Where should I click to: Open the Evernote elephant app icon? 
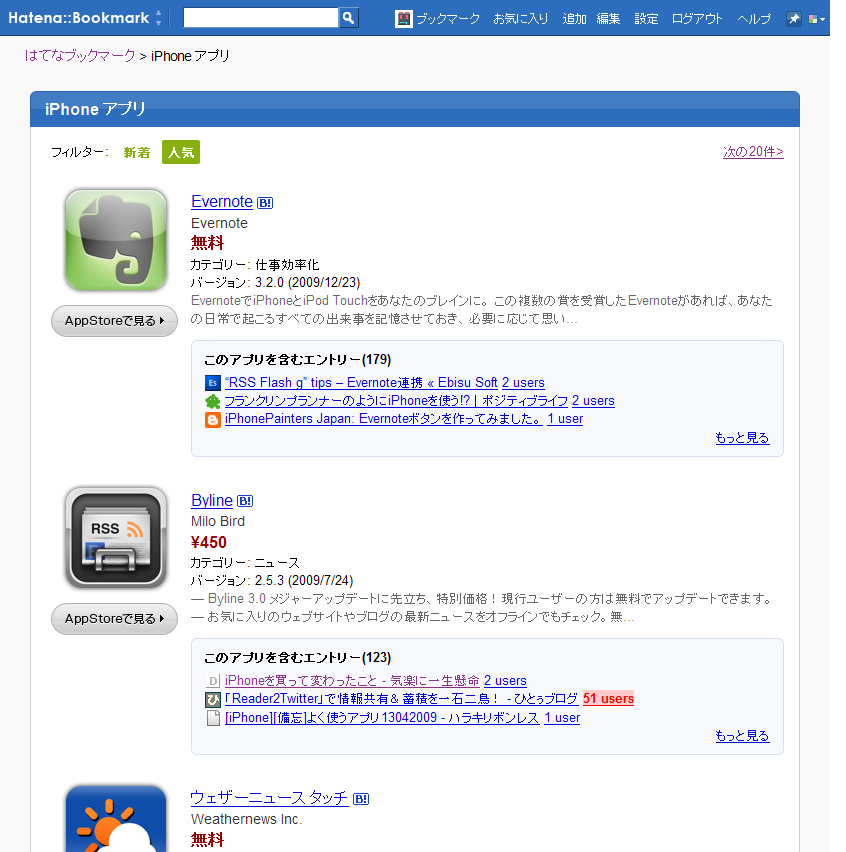tap(116, 240)
